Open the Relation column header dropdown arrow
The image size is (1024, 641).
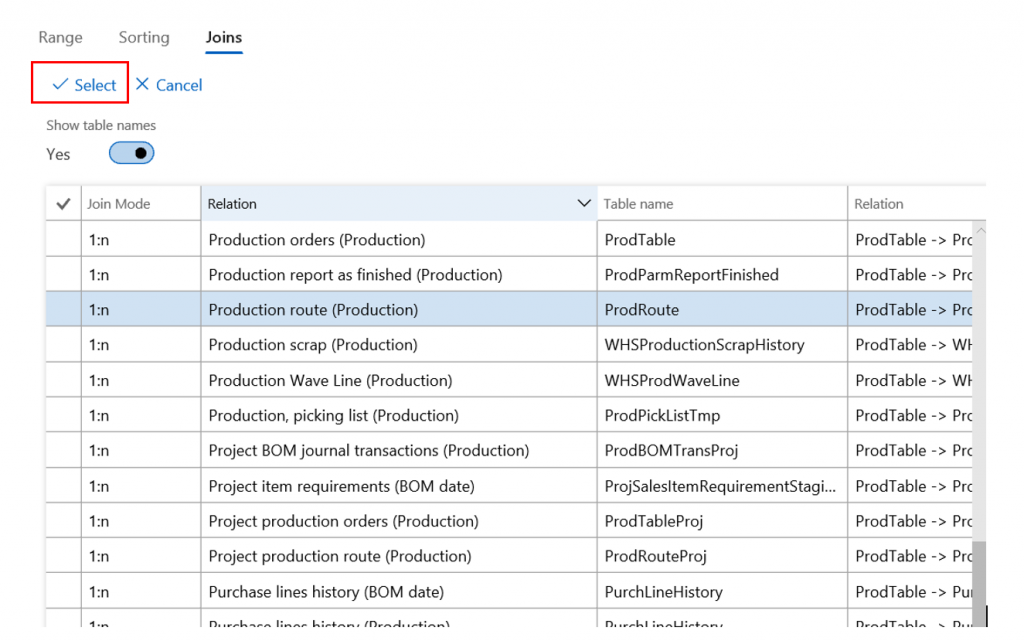[584, 204]
